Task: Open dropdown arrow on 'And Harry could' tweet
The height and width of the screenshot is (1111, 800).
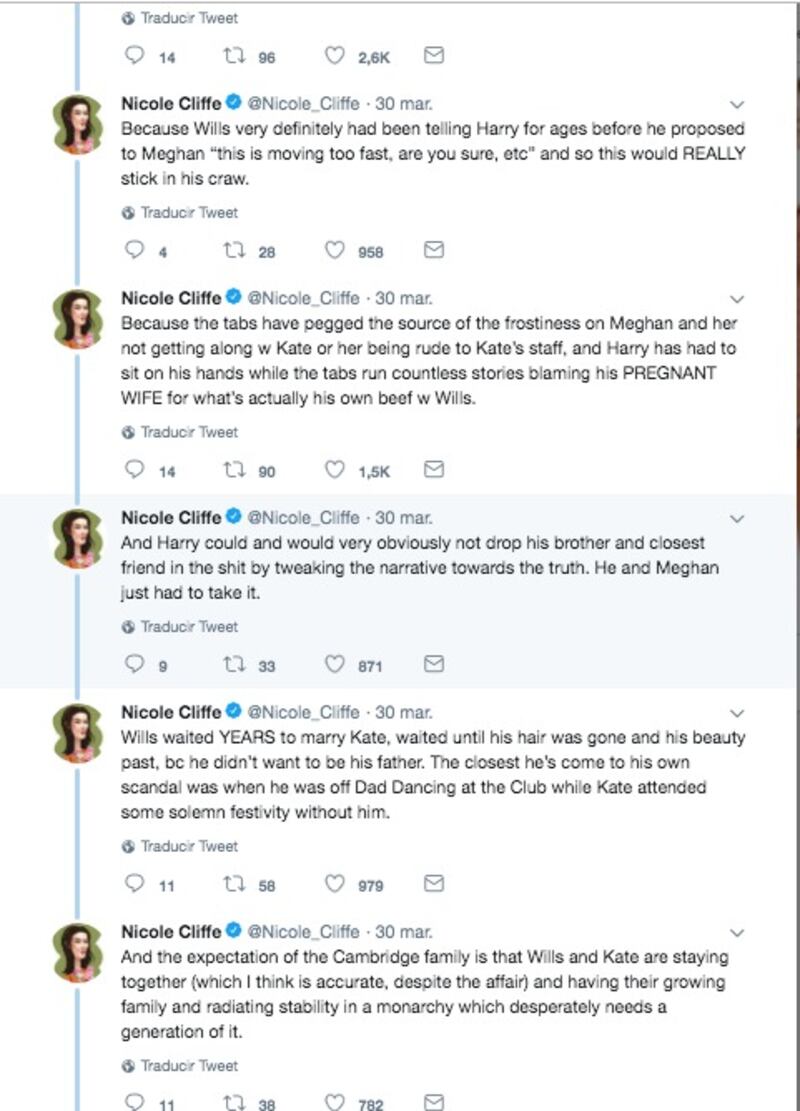Action: (x=737, y=519)
